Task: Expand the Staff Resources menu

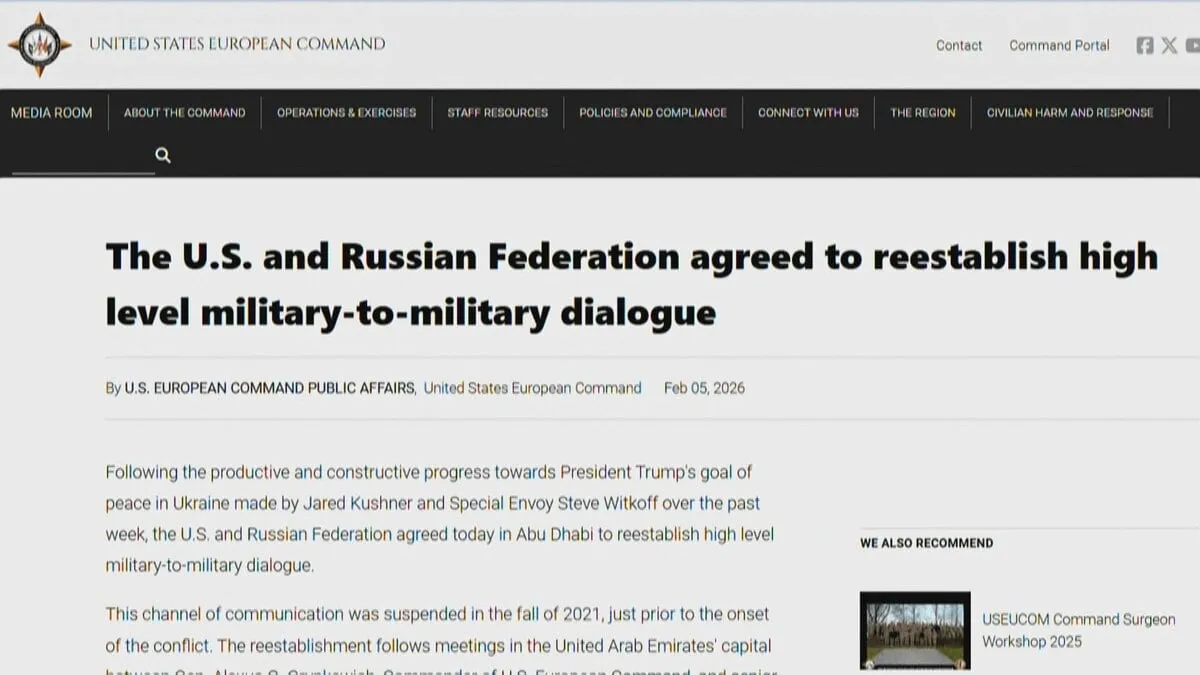Action: [x=497, y=113]
